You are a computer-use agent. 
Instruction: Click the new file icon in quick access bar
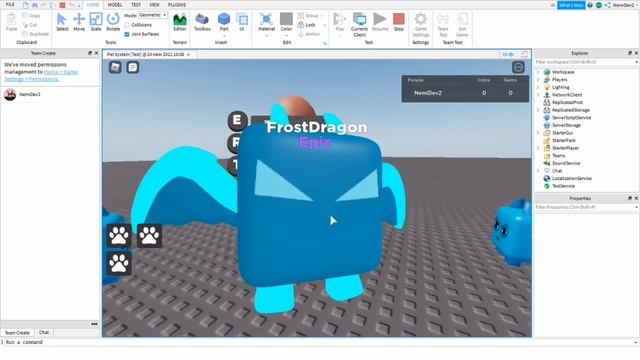tap(25, 5)
